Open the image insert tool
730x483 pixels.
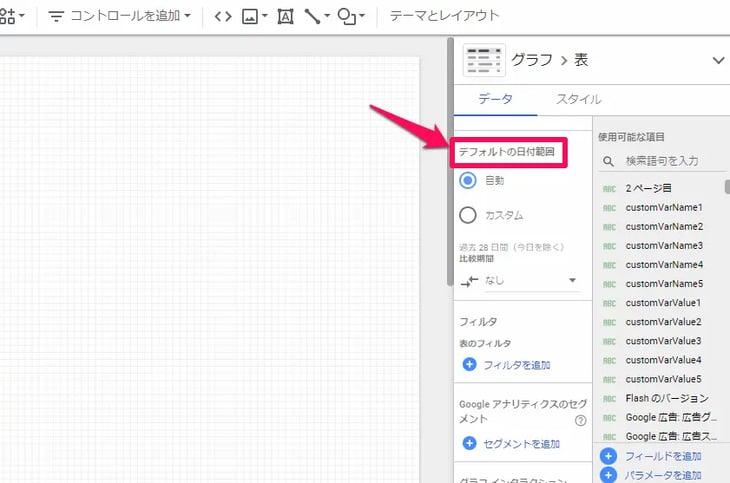(253, 16)
